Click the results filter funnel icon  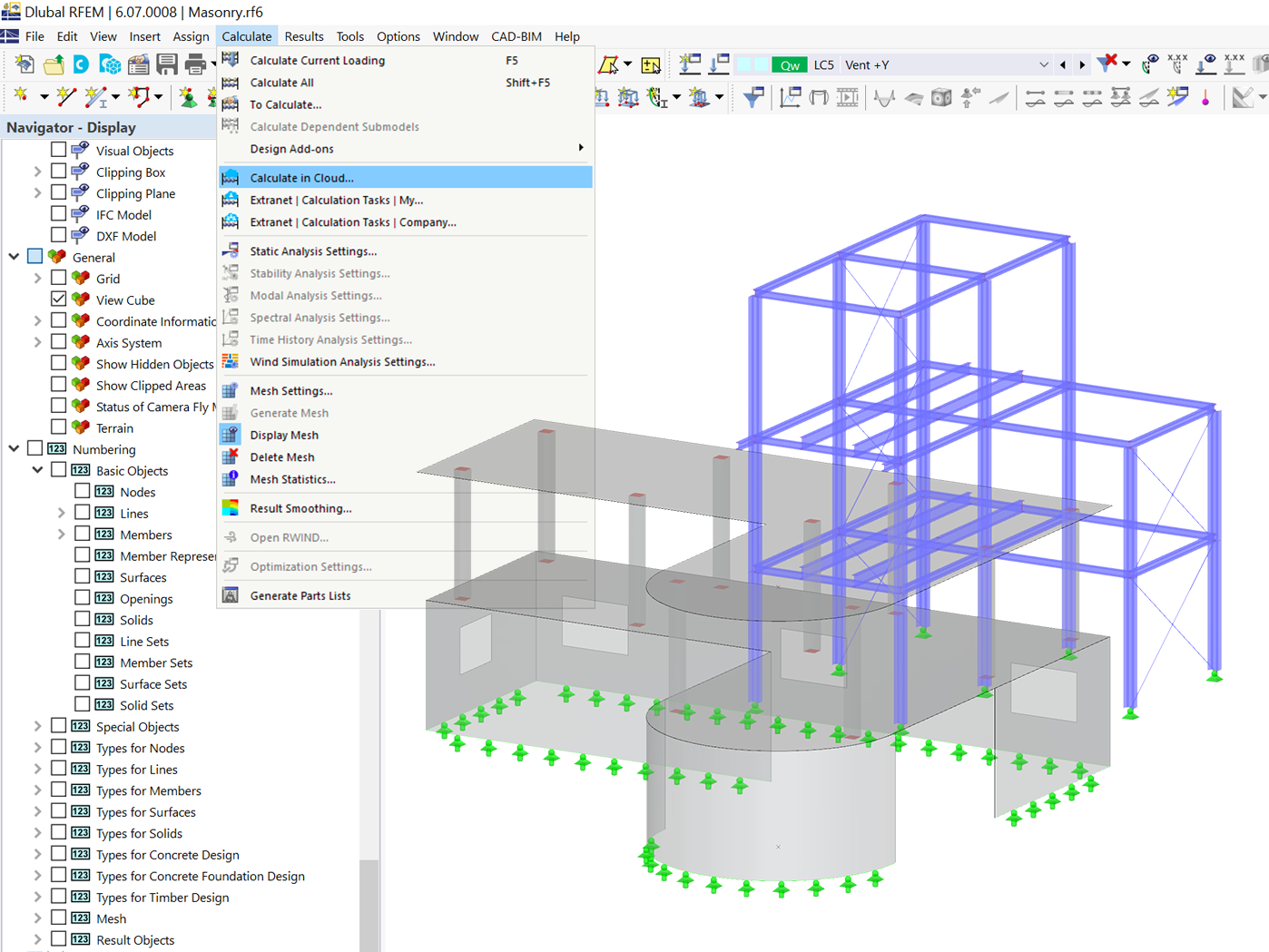tap(753, 96)
